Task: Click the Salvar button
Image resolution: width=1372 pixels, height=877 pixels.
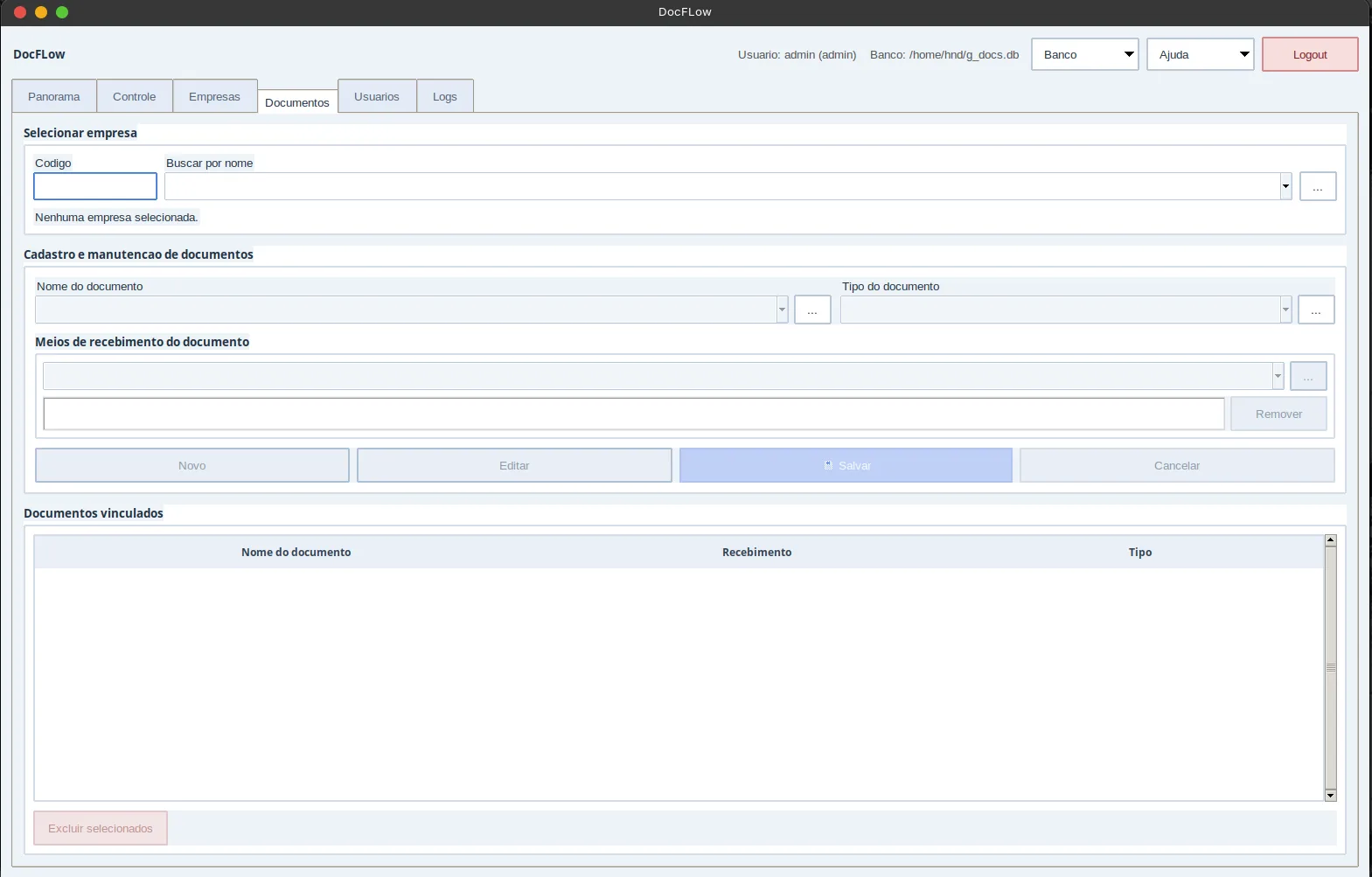Action: coord(846,465)
